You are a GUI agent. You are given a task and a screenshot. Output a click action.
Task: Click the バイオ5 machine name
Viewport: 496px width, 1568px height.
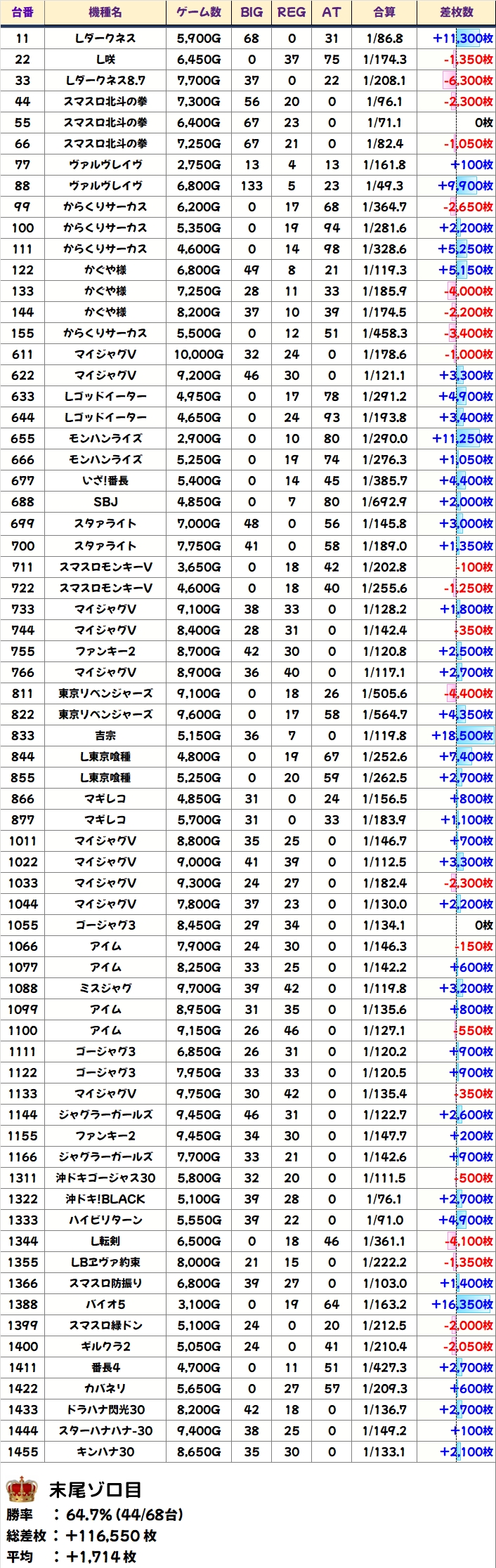pos(105,1304)
